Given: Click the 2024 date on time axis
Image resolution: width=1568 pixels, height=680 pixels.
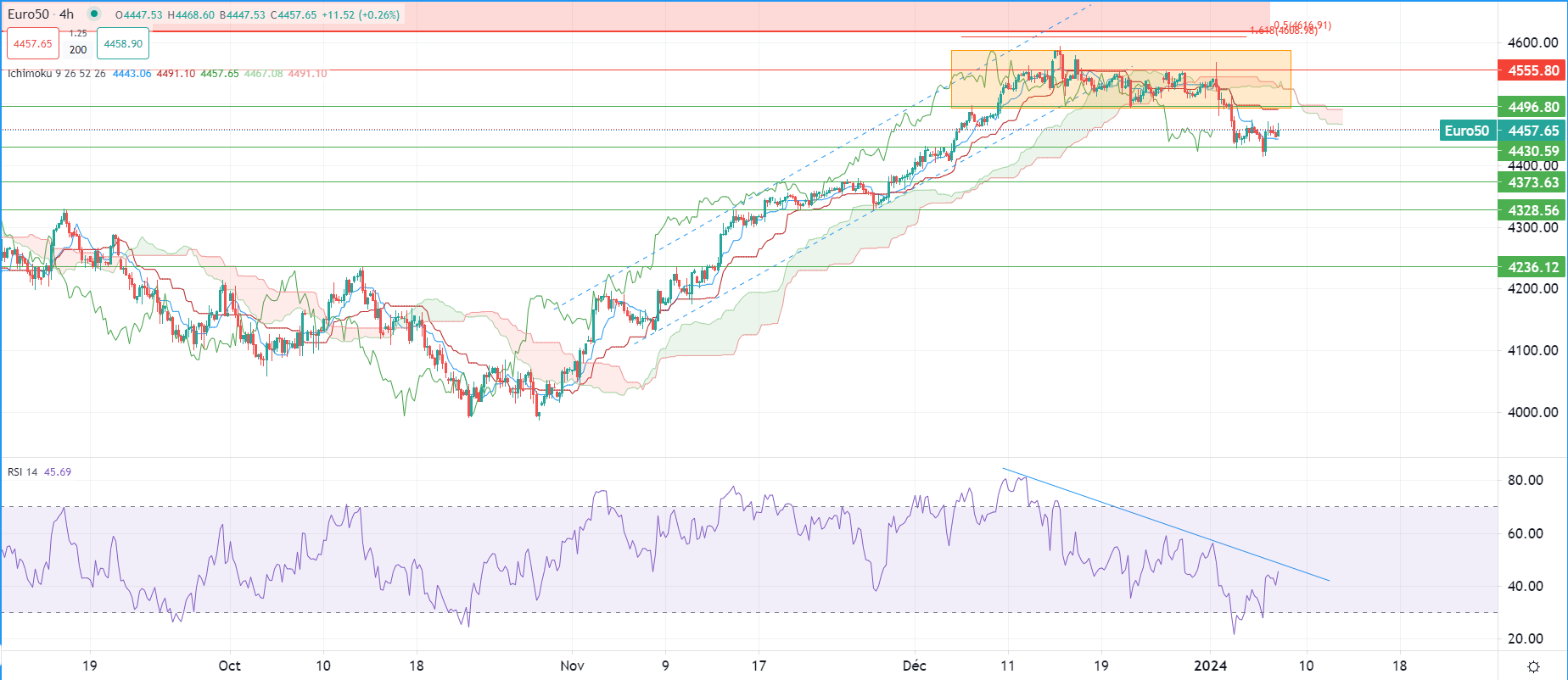Looking at the screenshot, I should (1210, 666).
